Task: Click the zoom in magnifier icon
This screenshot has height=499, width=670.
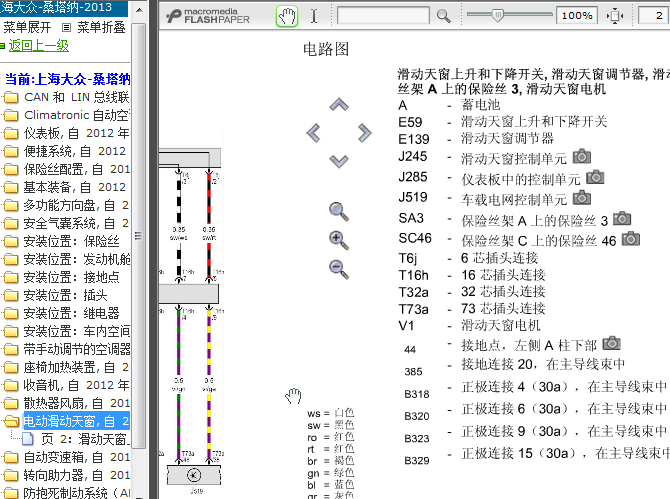Action: tap(339, 240)
